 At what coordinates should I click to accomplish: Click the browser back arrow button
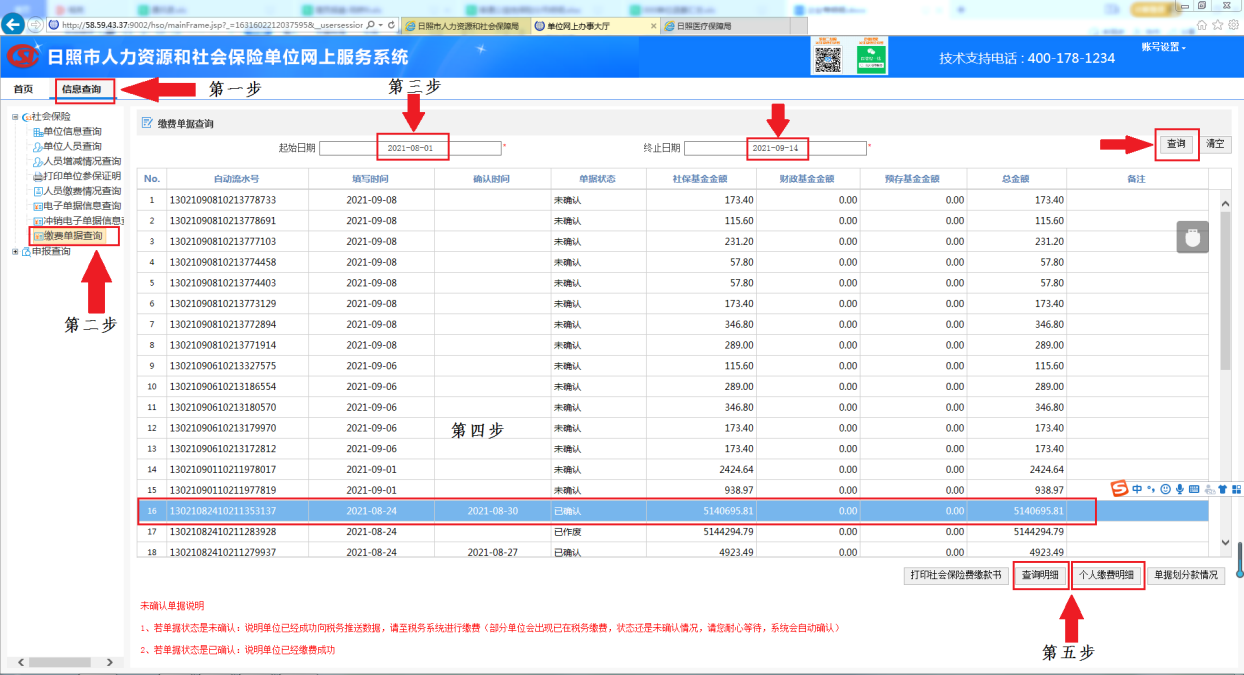[13, 24]
